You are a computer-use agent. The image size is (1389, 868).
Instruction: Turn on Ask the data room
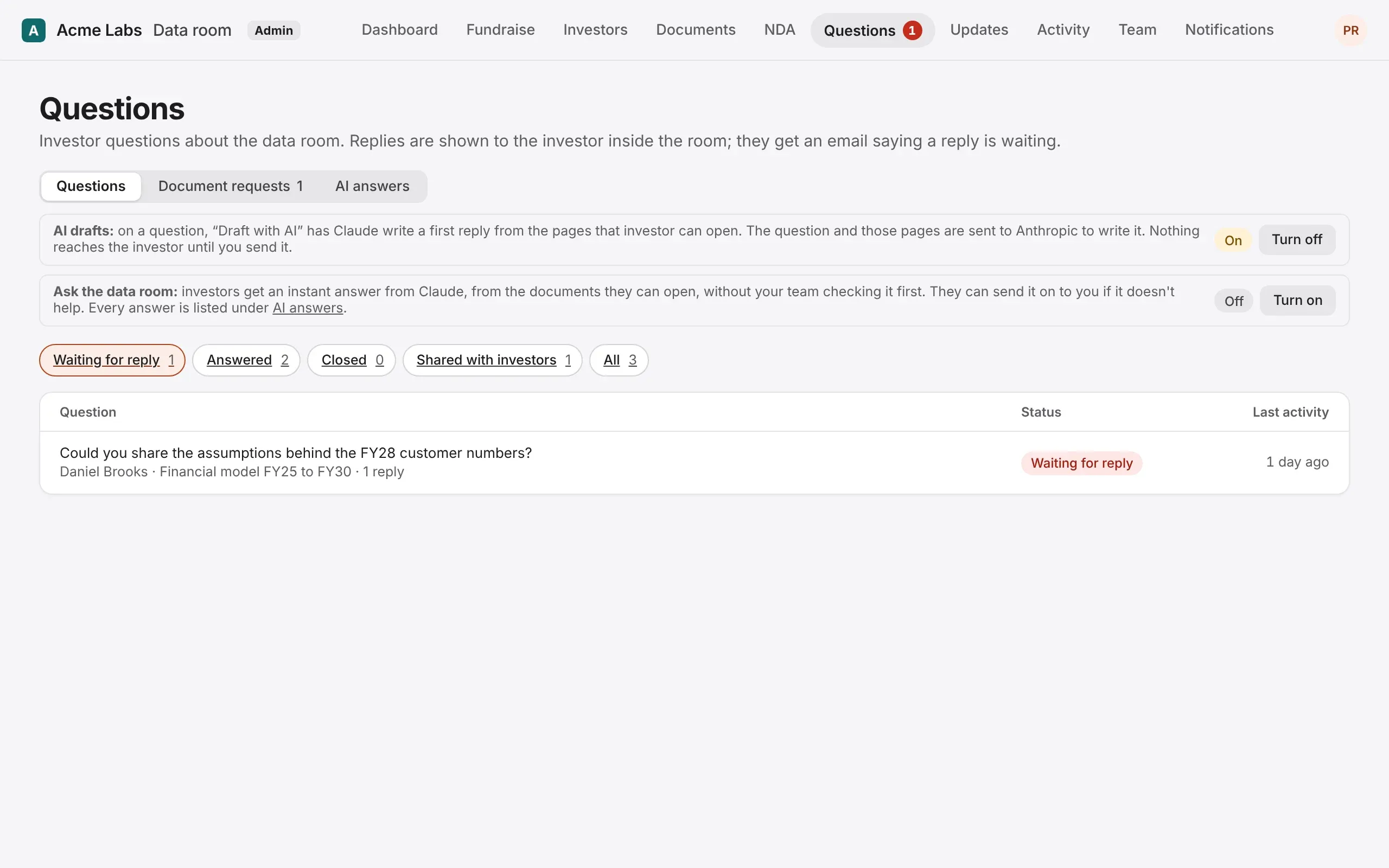1297,300
